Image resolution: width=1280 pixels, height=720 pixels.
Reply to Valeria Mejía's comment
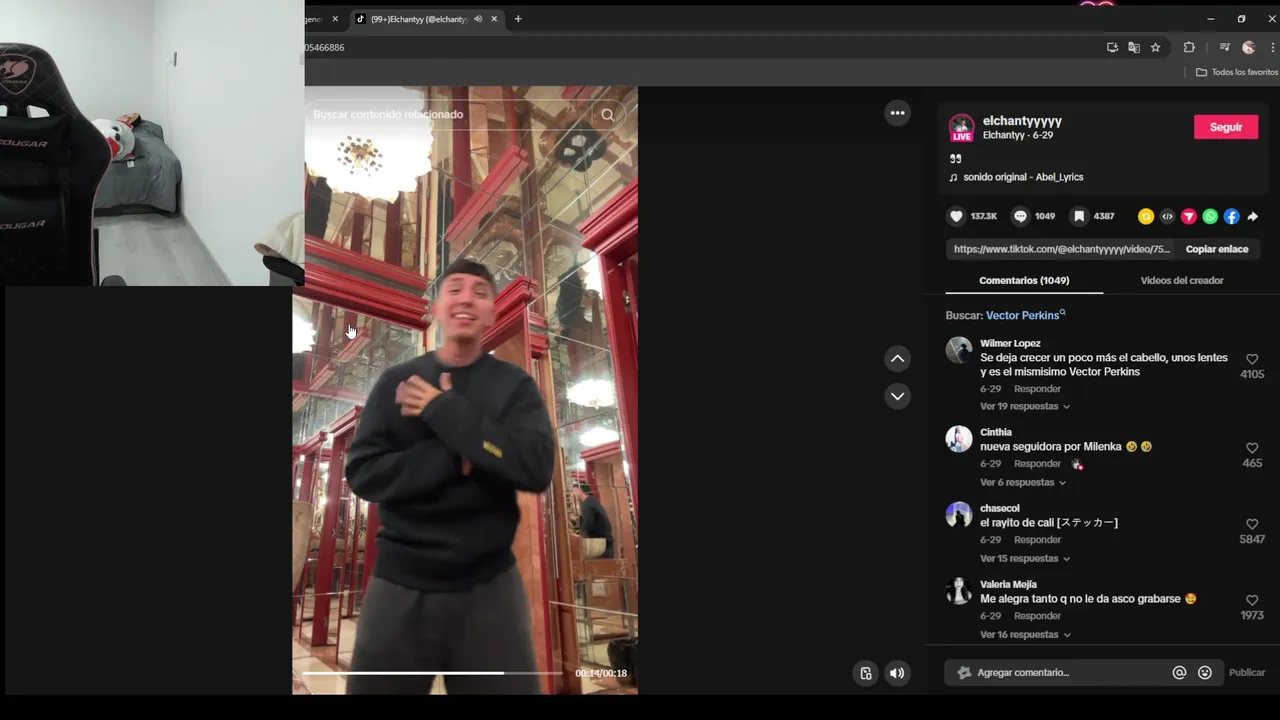[1037, 616]
